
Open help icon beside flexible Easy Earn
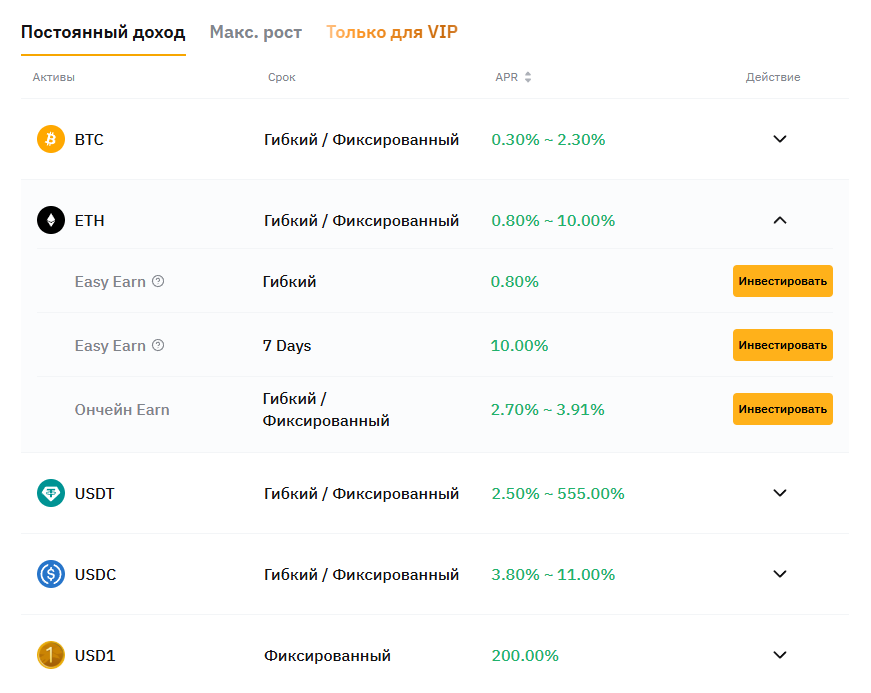coord(158,282)
